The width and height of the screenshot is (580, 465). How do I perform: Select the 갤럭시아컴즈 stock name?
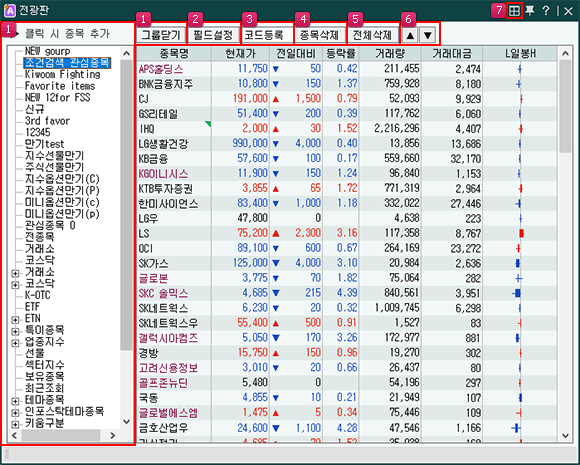168,338
